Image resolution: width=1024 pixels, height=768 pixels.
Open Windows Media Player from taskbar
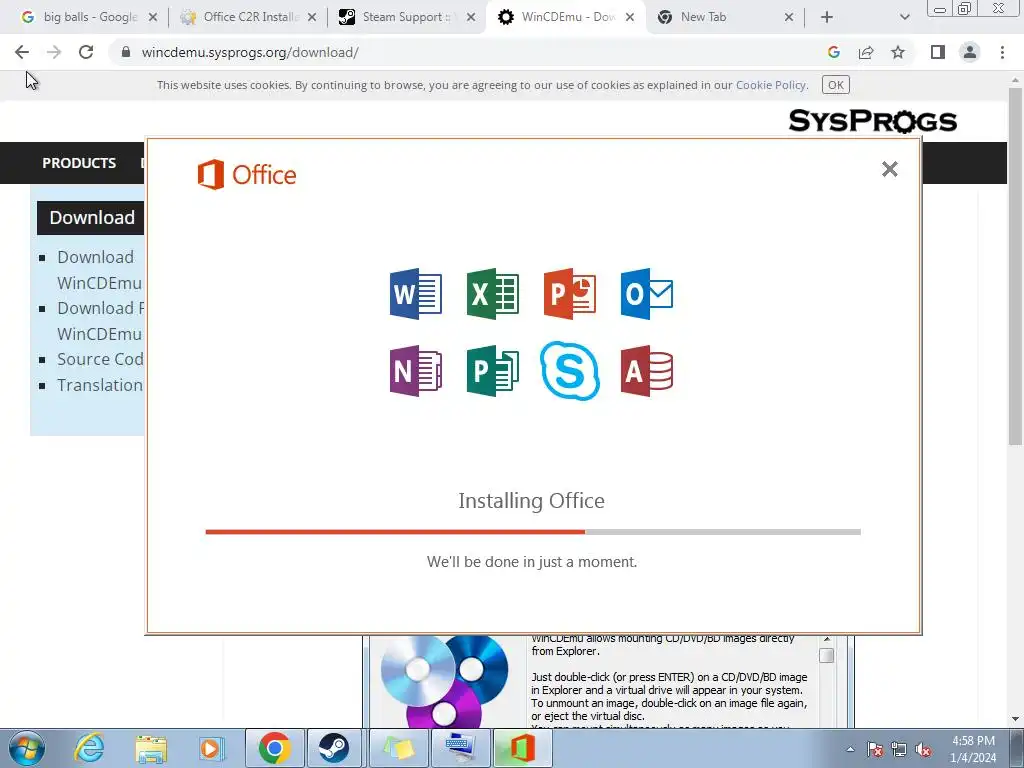pos(212,748)
